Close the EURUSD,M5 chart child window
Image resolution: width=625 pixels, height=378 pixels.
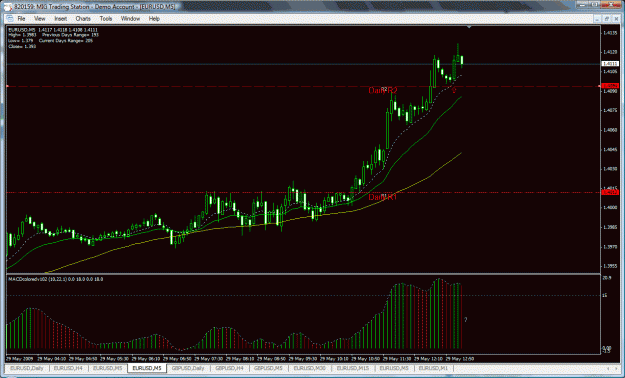click(616, 19)
